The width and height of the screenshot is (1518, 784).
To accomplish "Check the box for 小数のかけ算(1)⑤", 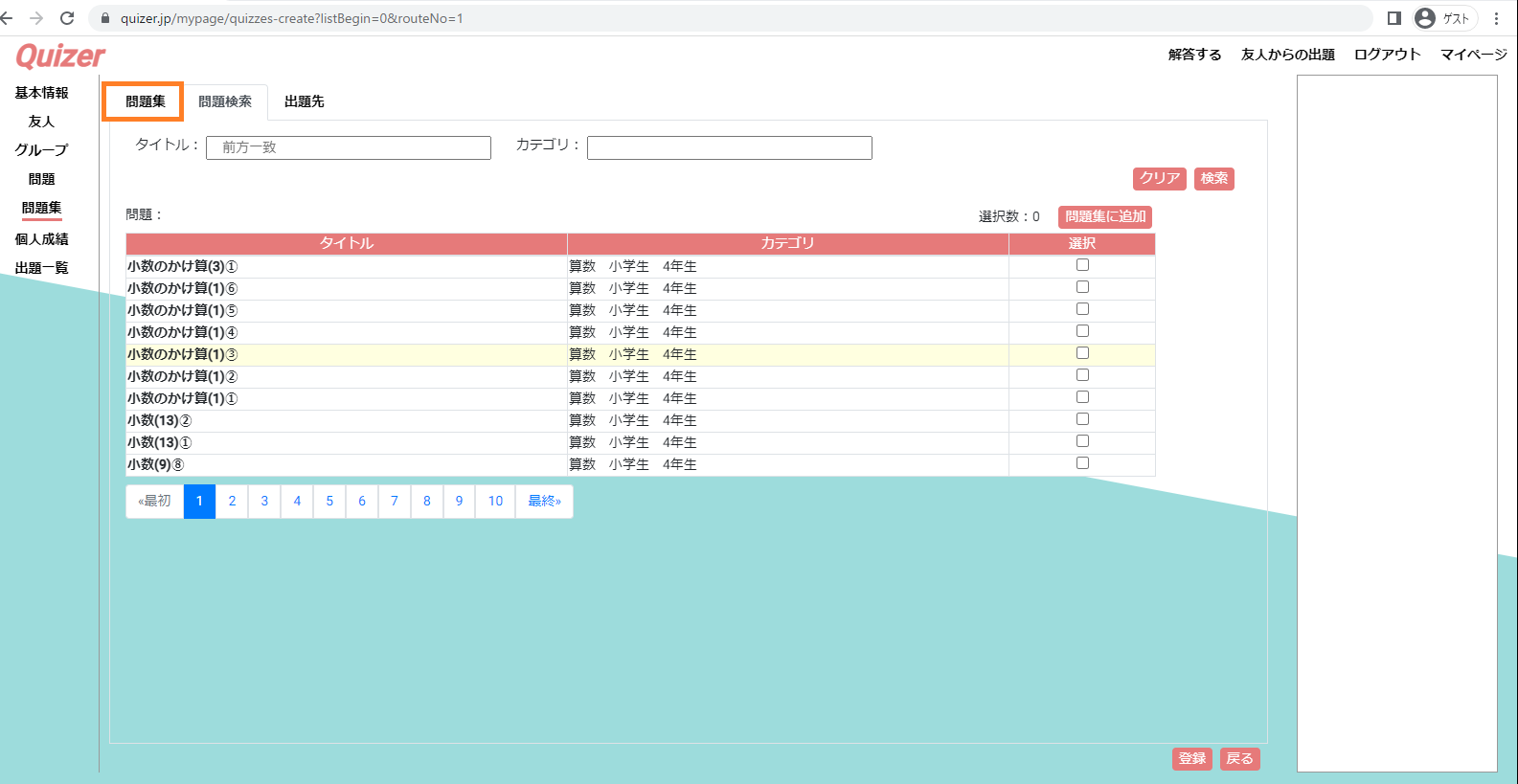I will (1082, 309).
